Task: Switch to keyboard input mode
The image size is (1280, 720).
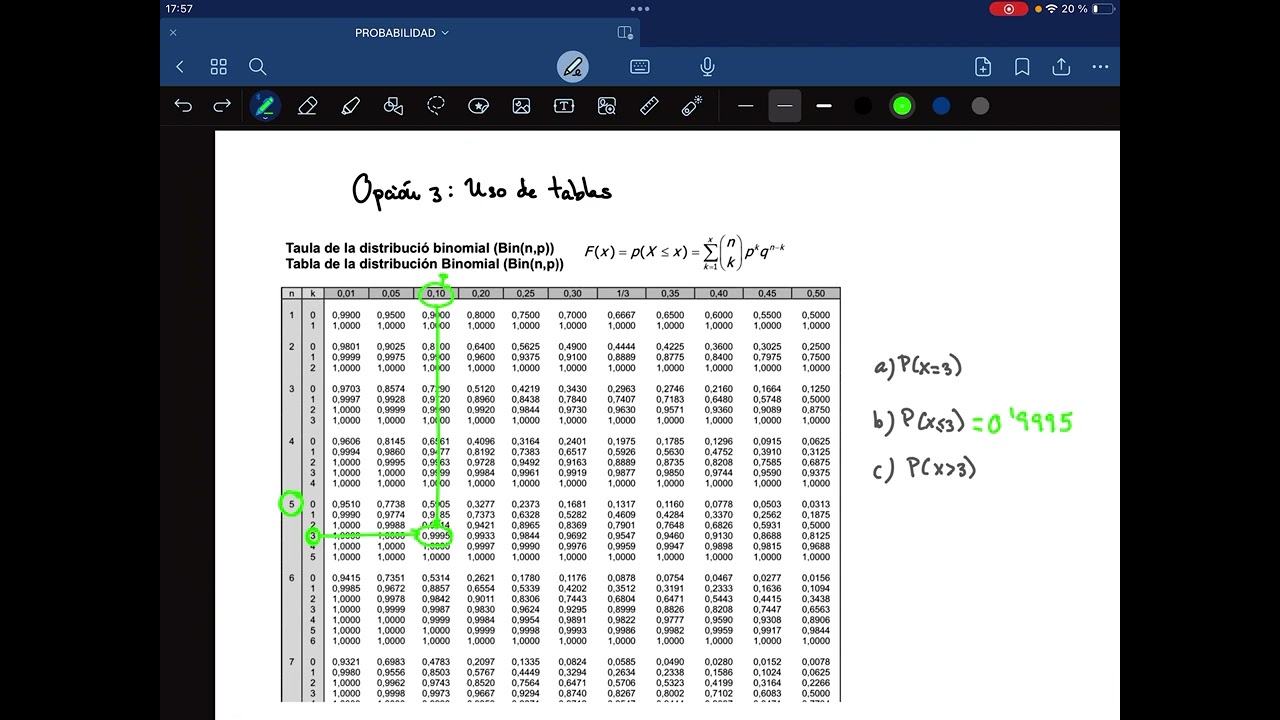Action: [640, 67]
